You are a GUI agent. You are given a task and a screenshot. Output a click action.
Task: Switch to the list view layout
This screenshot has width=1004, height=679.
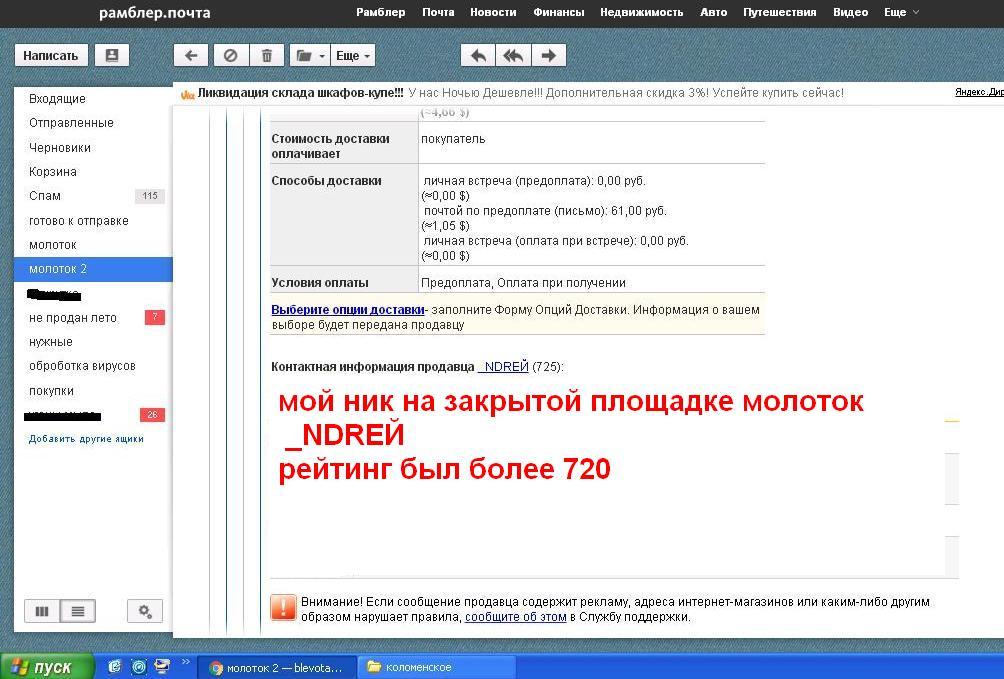77,611
